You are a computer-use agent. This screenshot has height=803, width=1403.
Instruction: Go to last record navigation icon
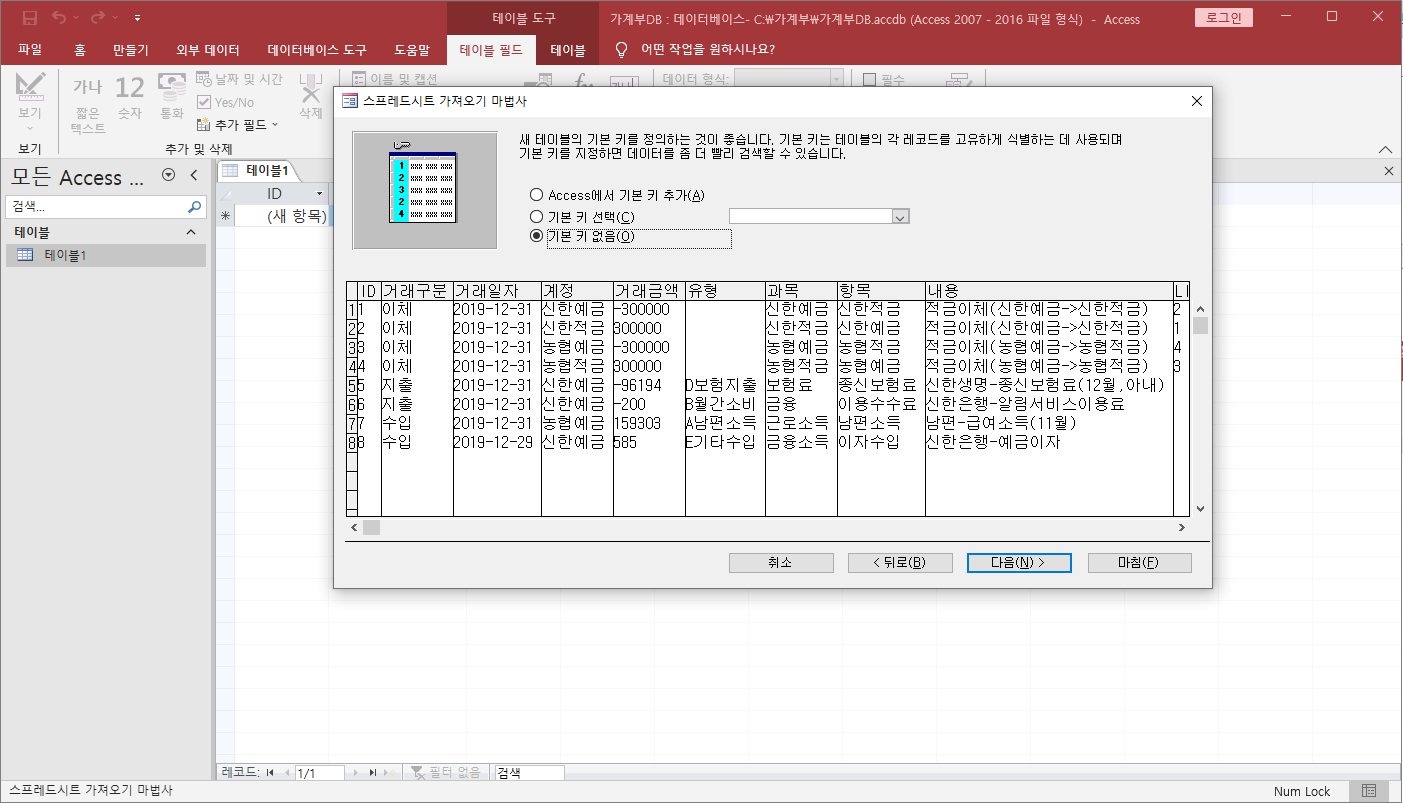coord(373,773)
